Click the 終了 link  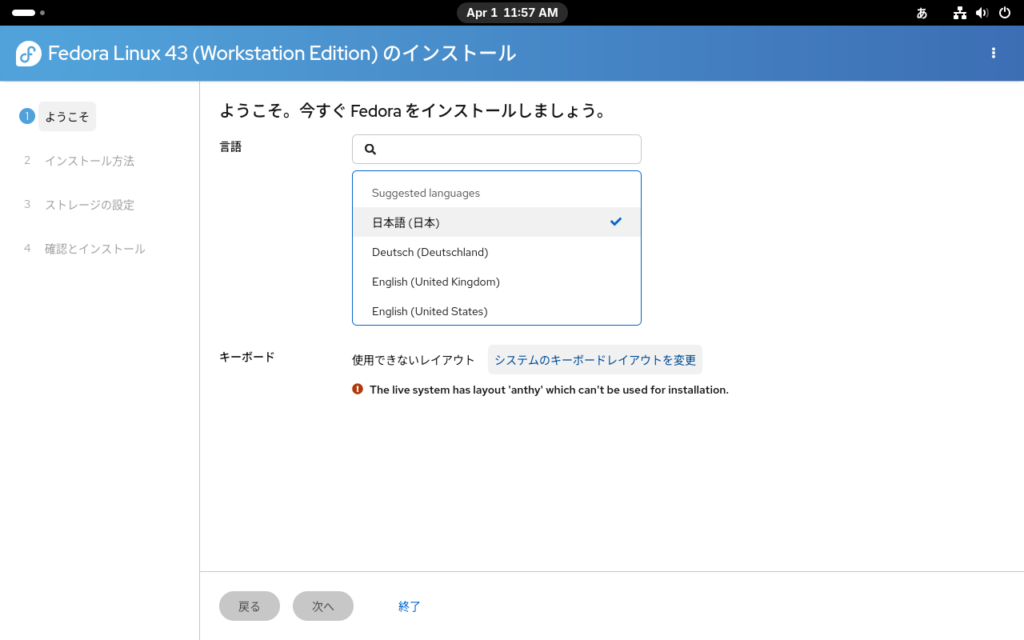(409, 606)
